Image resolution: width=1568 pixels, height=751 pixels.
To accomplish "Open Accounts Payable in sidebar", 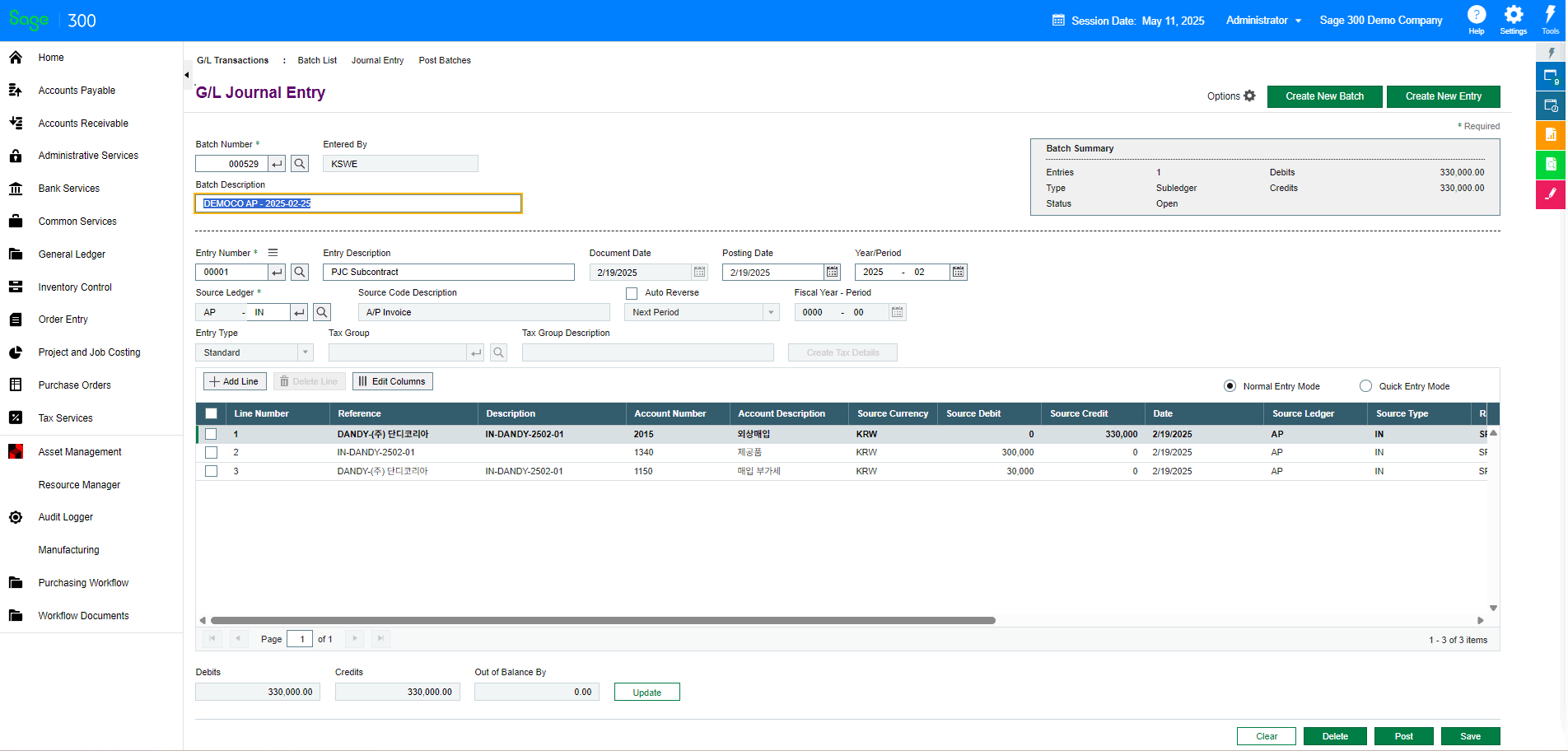I will coord(77,91).
